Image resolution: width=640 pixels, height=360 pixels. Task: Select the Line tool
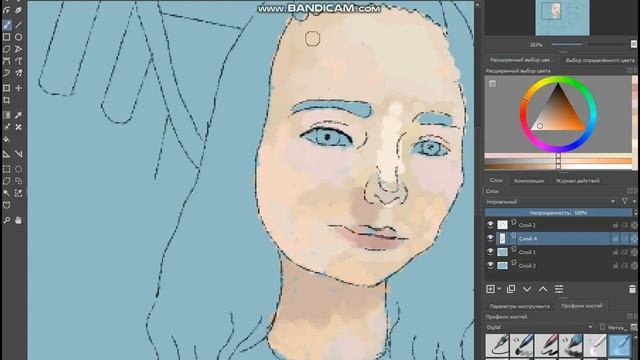coord(18,25)
